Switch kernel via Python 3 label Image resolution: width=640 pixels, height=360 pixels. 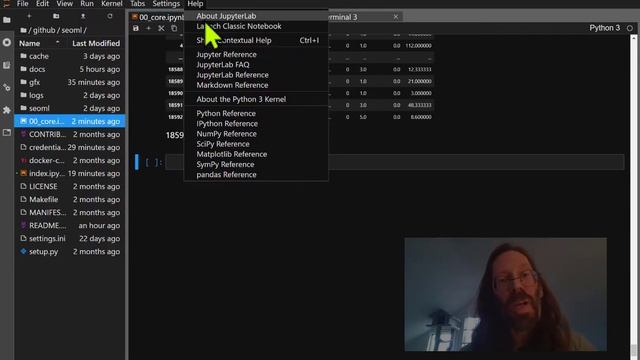[604, 28]
